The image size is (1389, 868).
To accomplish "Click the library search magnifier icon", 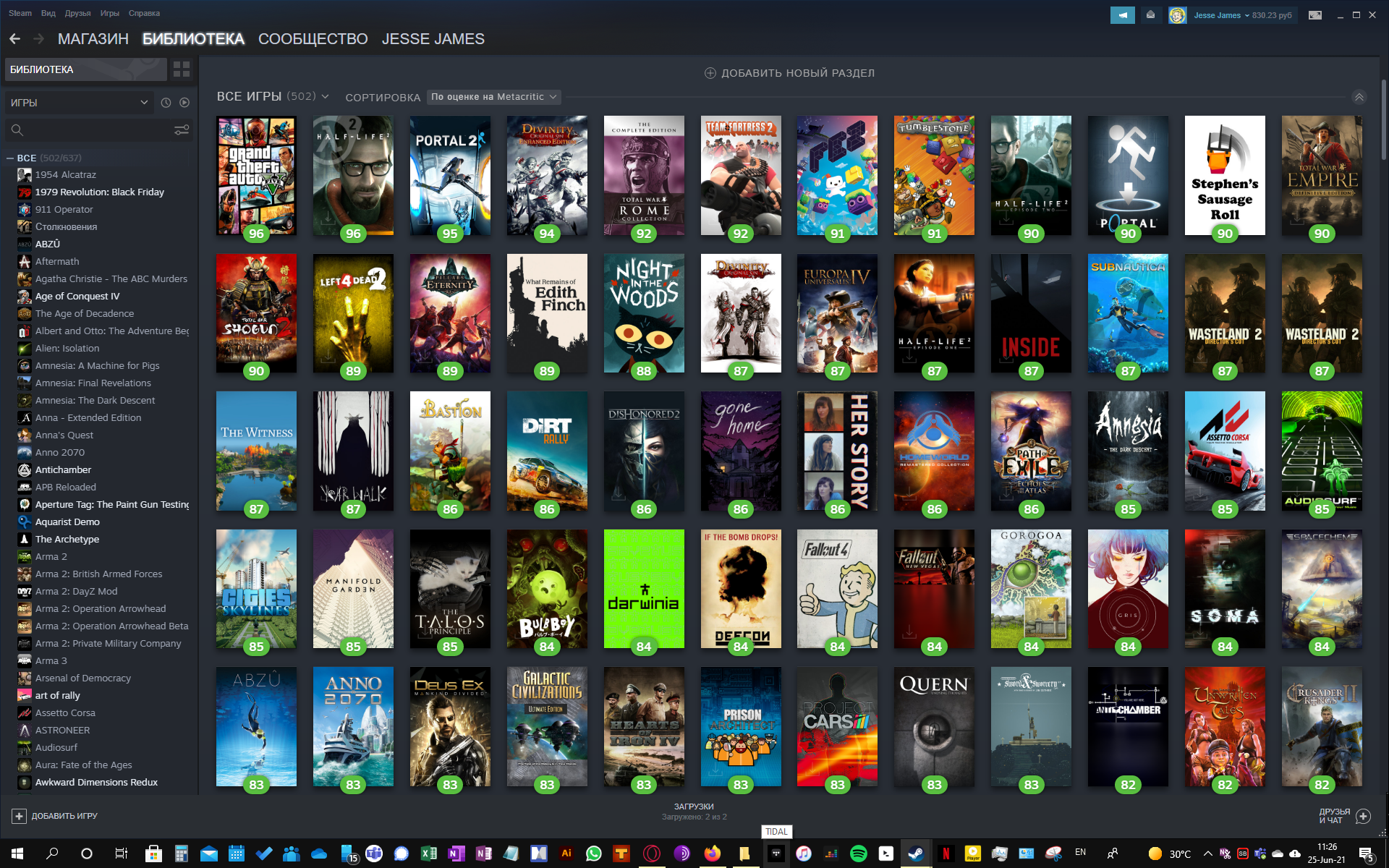I will point(17,130).
